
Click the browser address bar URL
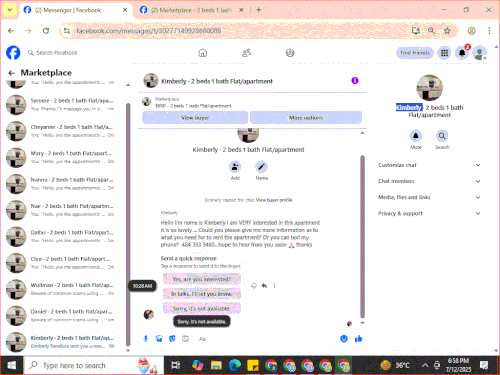pyautogui.click(x=149, y=31)
